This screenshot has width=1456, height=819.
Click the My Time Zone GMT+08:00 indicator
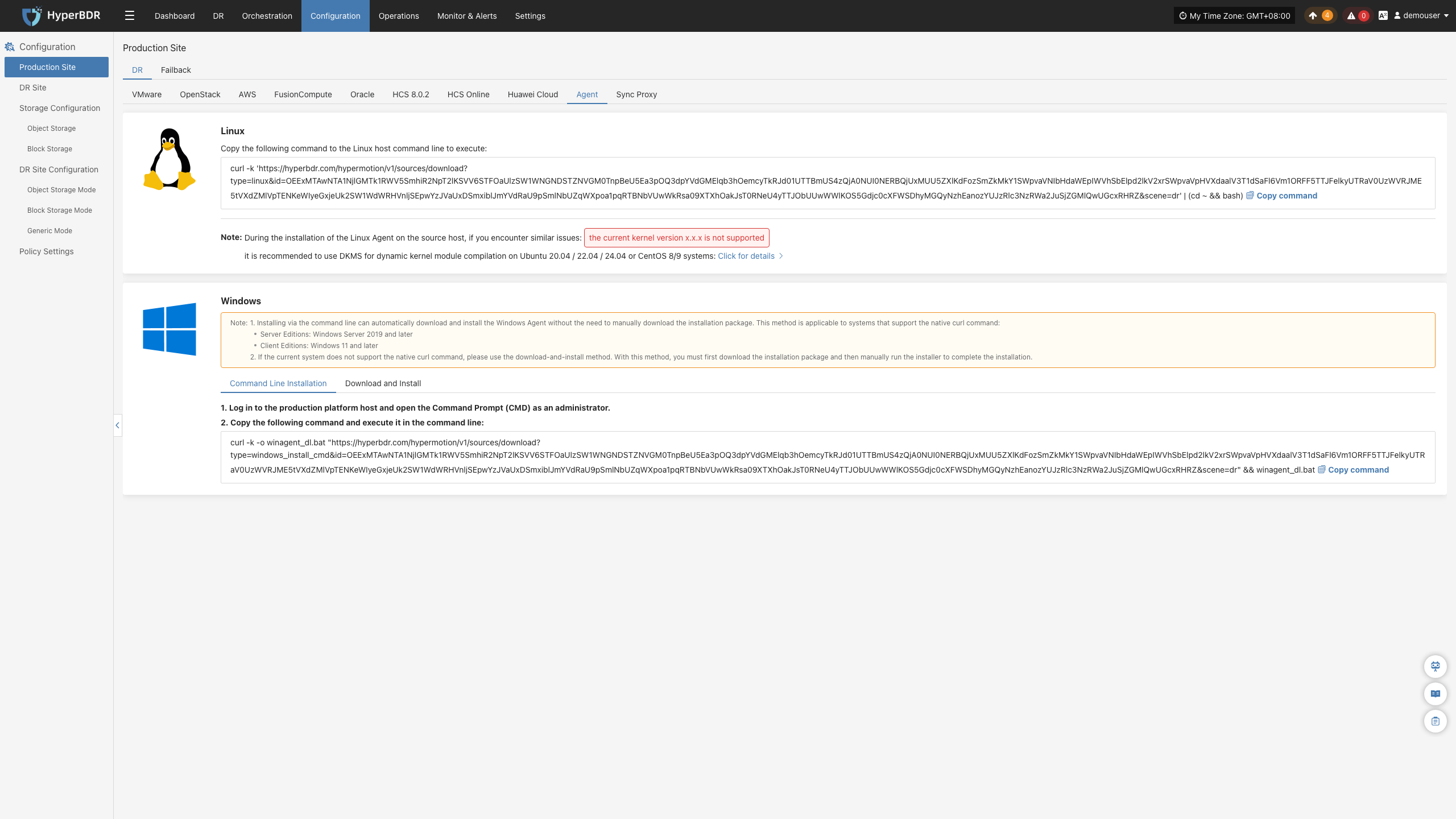1234,16
